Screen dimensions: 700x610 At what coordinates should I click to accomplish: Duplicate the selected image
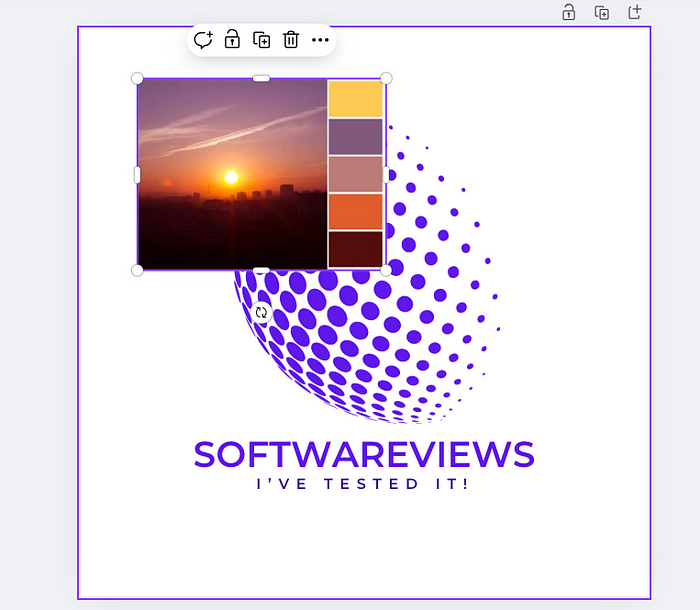pos(262,40)
